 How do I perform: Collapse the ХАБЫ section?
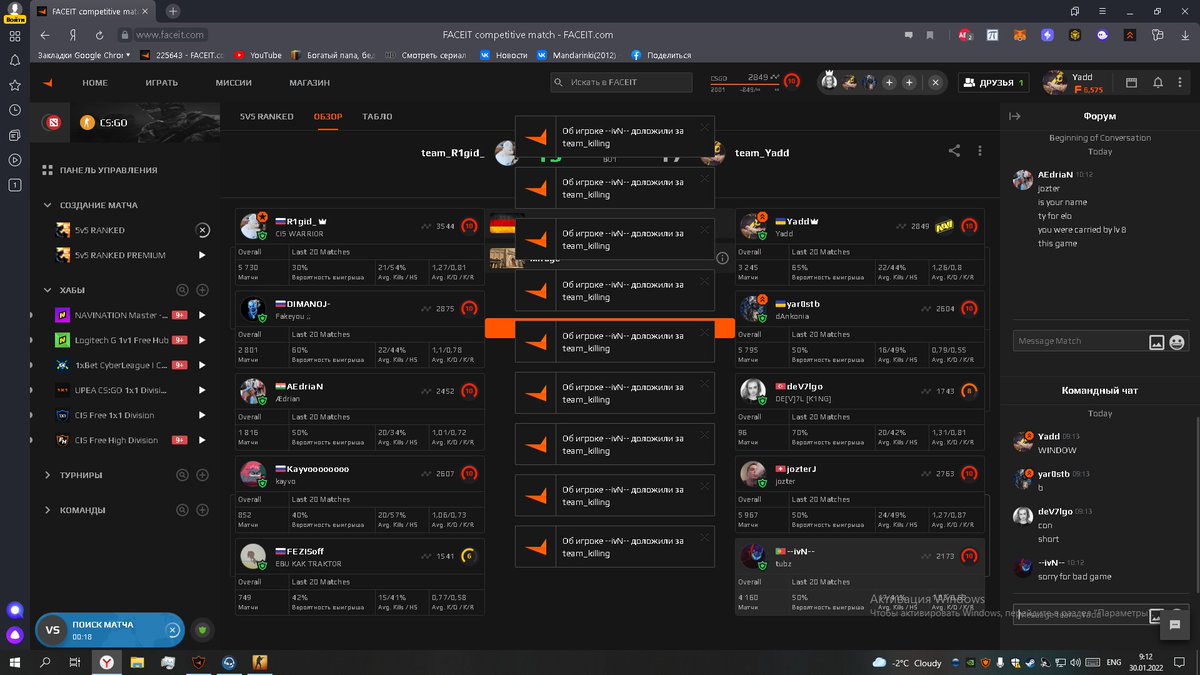[47, 290]
